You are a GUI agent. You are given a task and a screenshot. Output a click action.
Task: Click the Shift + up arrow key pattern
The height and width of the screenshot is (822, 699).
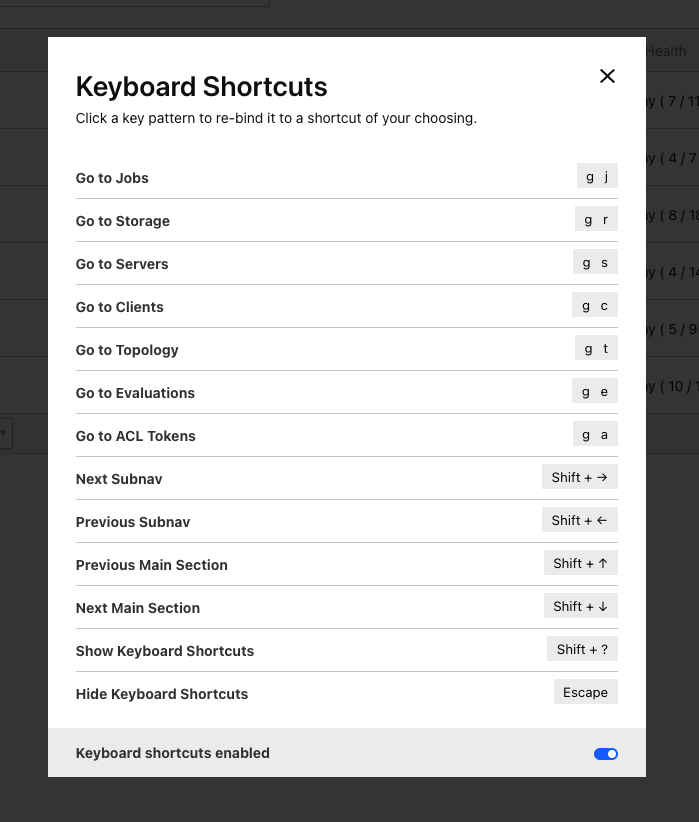point(580,564)
